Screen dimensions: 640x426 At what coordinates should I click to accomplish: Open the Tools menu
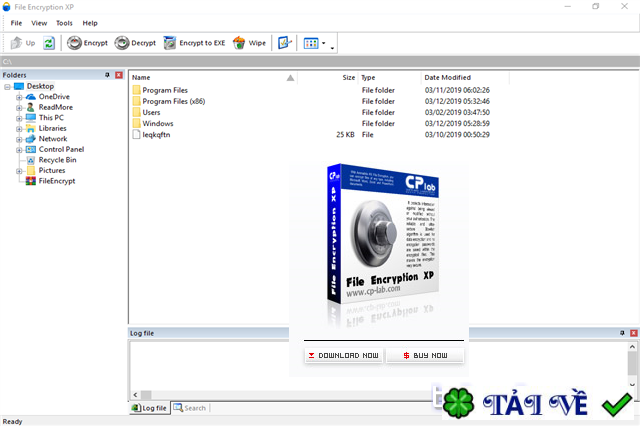(x=64, y=23)
